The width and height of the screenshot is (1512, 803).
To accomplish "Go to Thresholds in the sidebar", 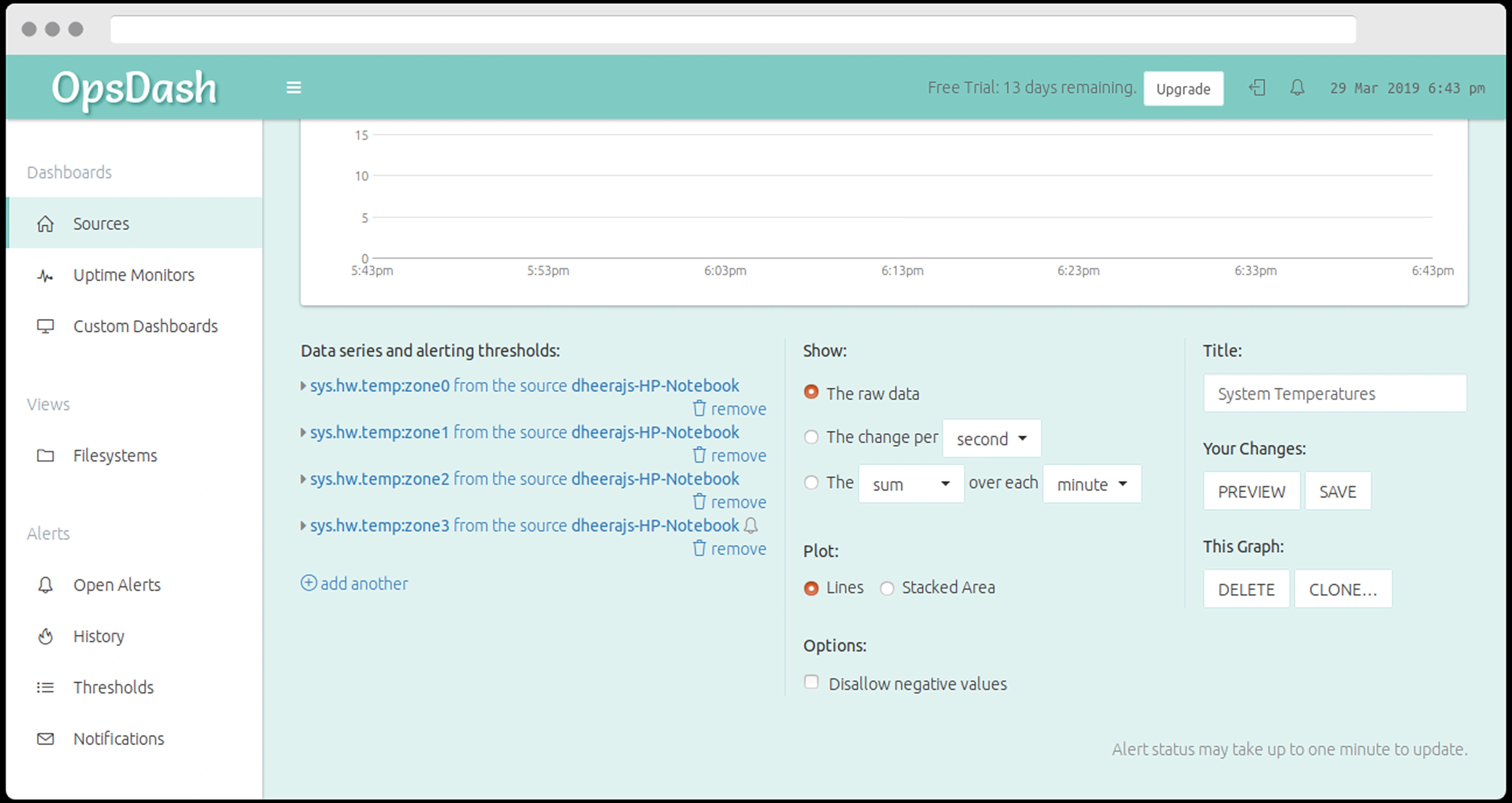I will [x=113, y=687].
